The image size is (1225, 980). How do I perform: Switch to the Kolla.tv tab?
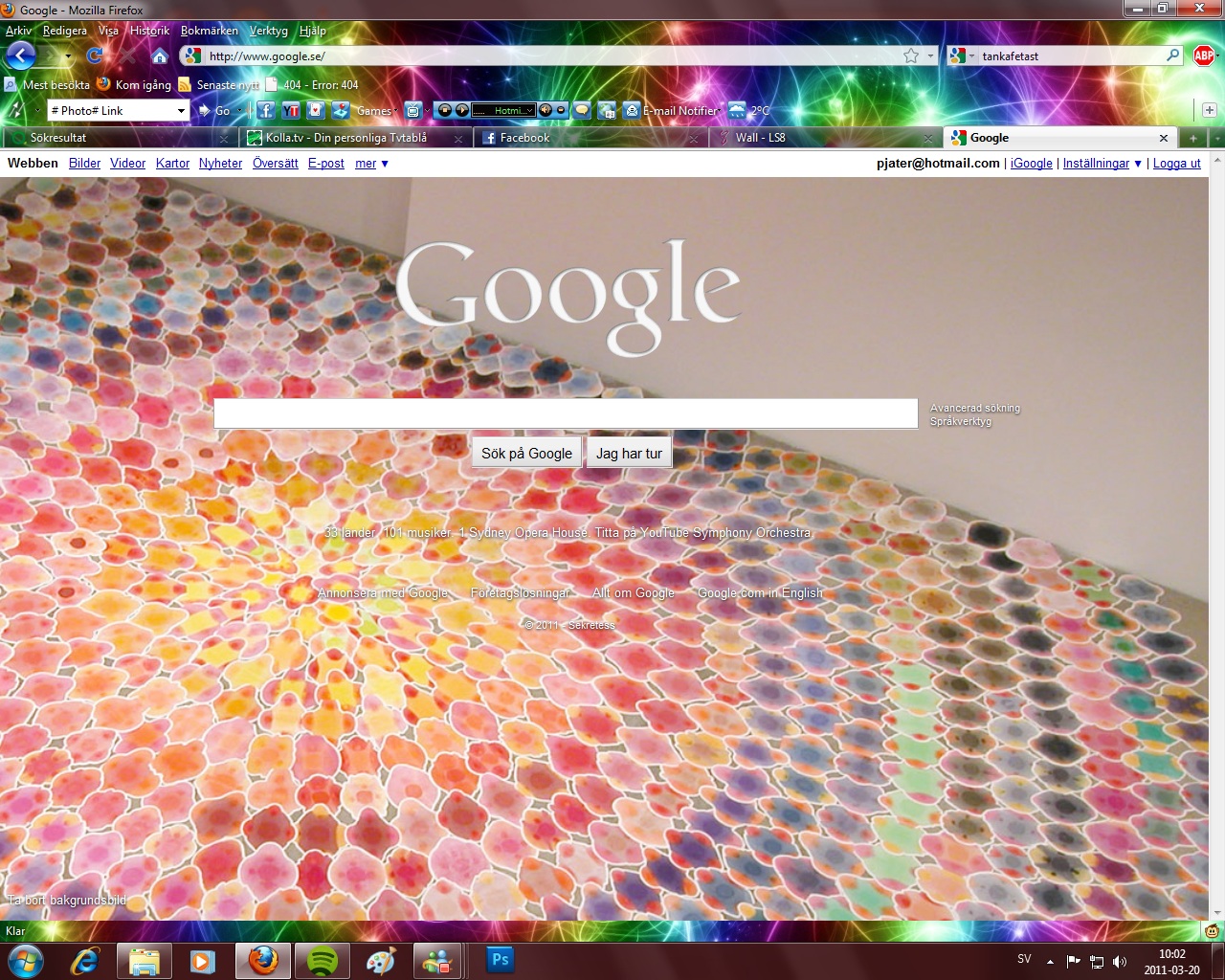(x=346, y=138)
